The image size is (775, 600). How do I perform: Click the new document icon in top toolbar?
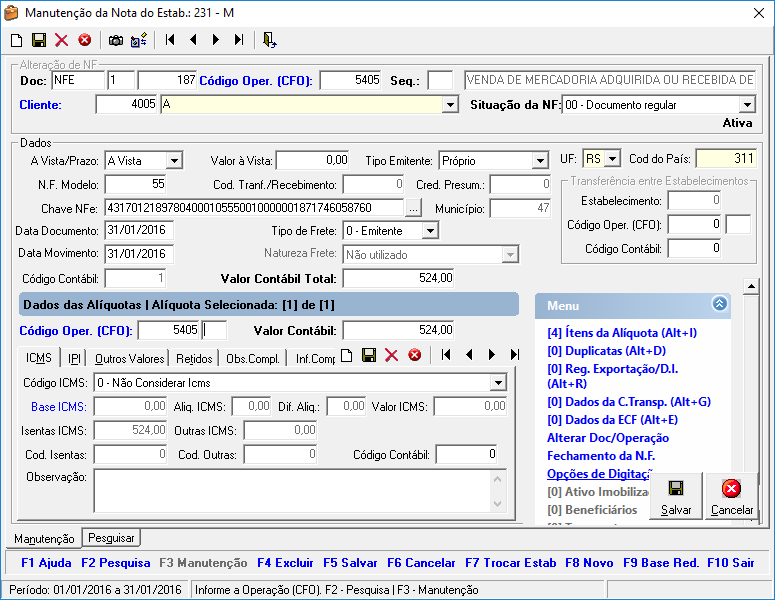(x=16, y=40)
